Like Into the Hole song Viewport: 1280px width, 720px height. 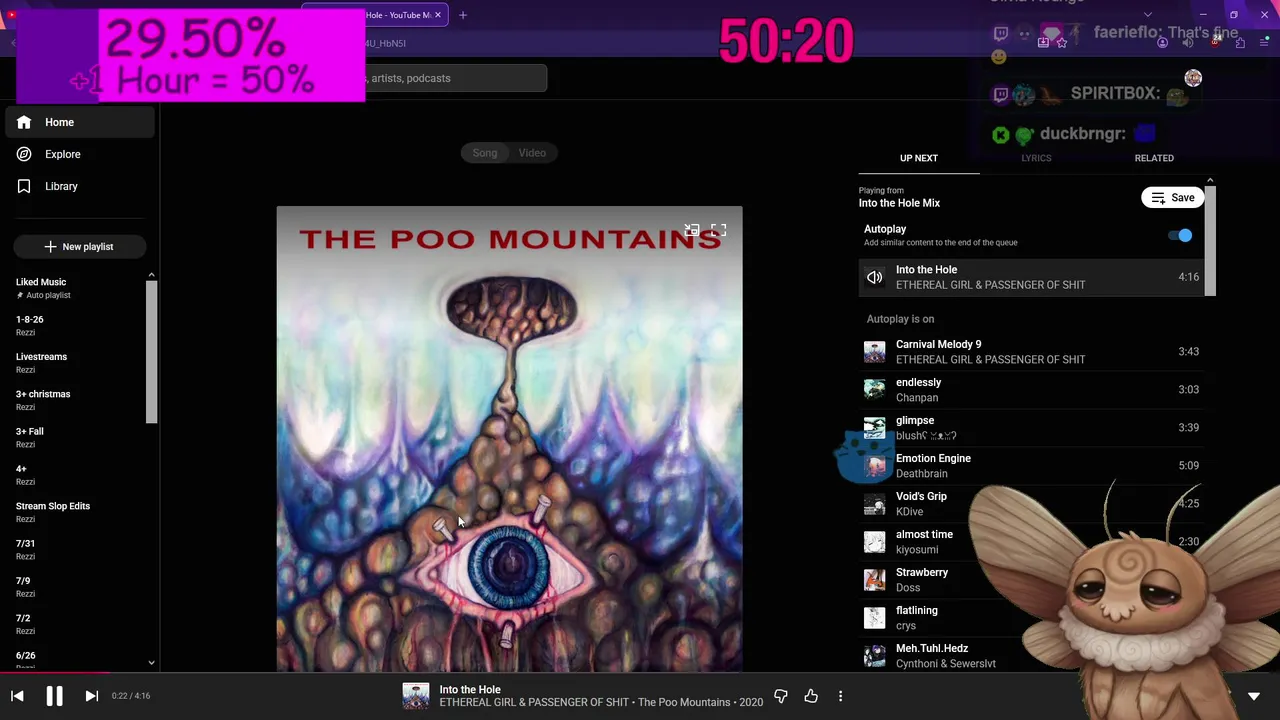[811, 696]
